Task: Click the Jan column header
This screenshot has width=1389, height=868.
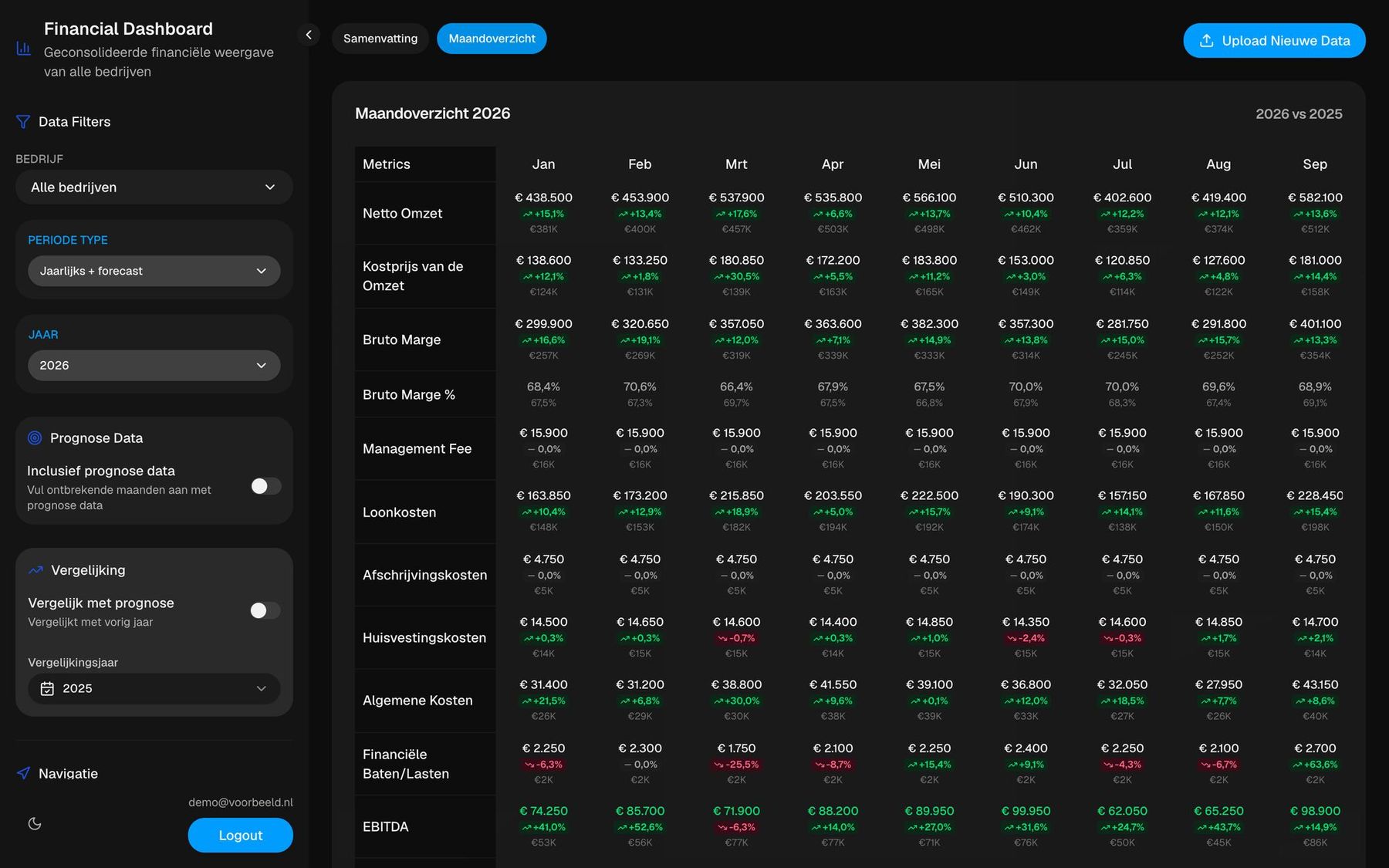Action: click(x=543, y=164)
